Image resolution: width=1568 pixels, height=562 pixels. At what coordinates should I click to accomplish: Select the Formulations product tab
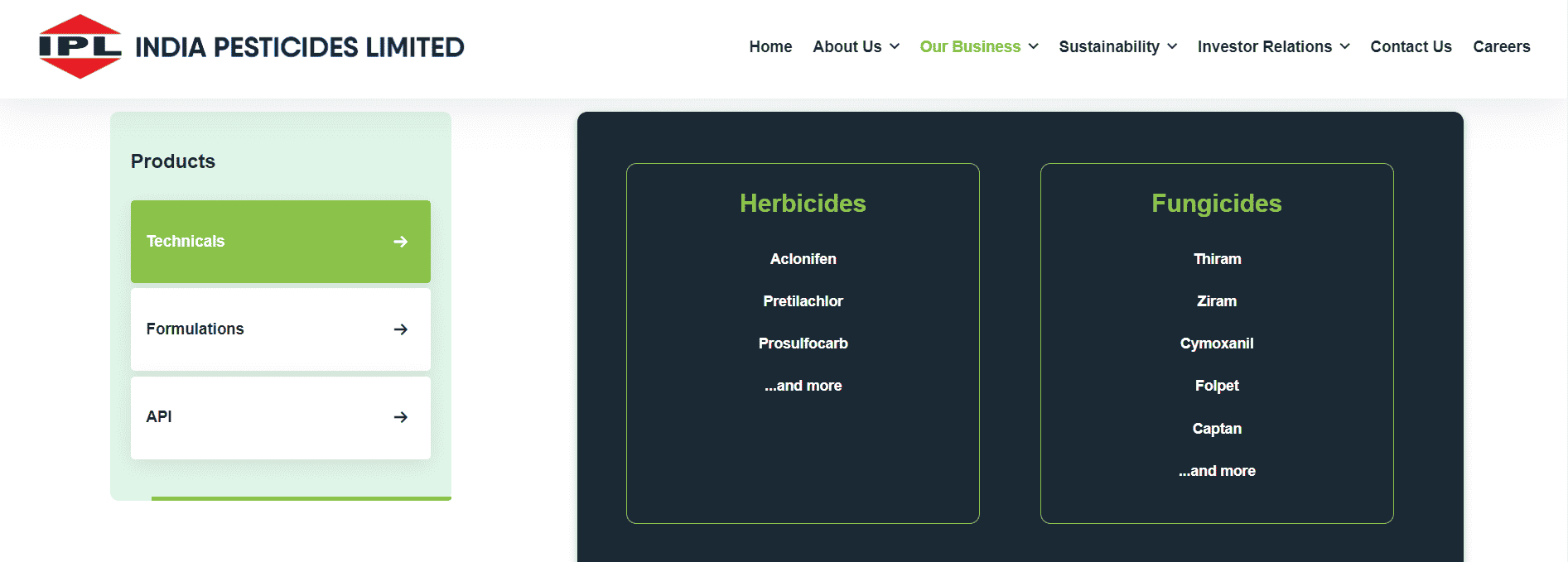(281, 329)
